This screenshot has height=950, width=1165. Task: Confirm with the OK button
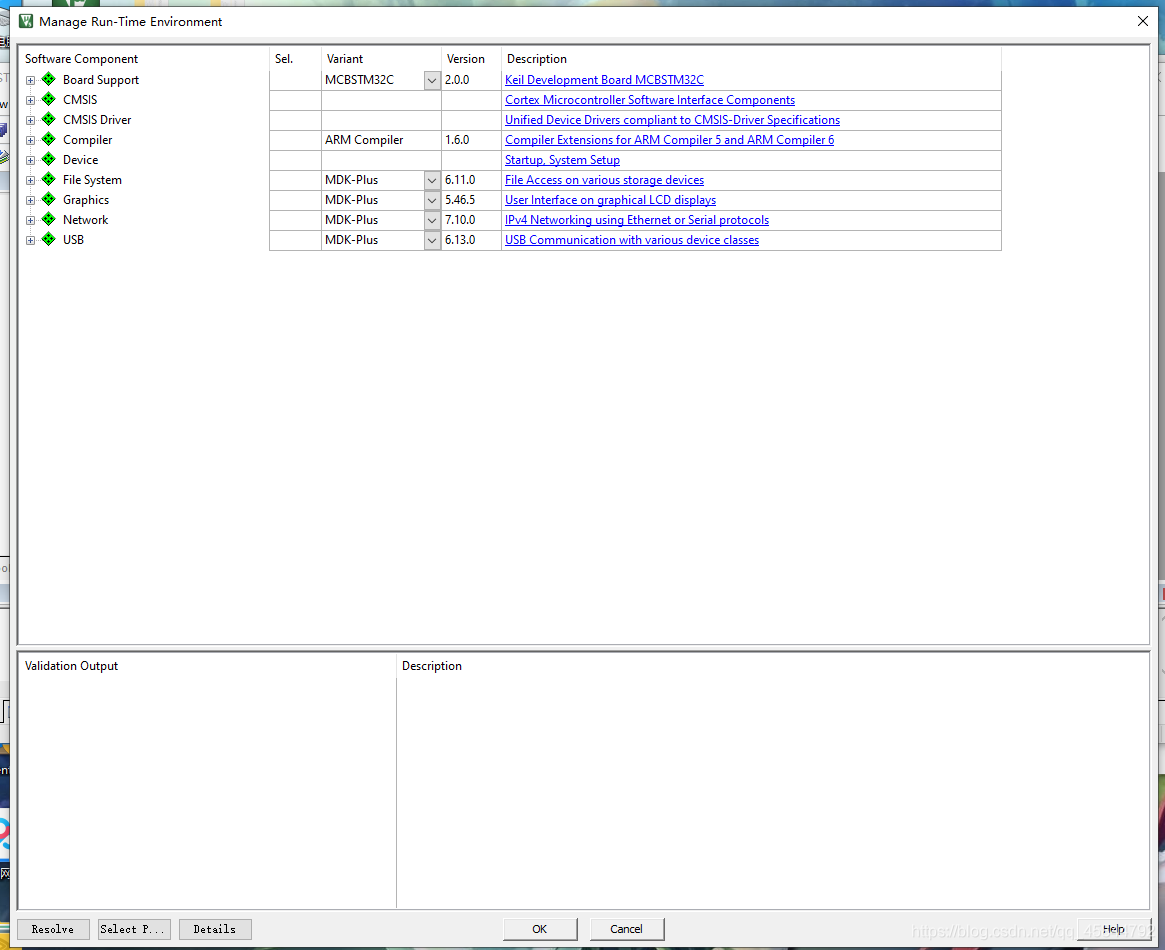pos(540,929)
